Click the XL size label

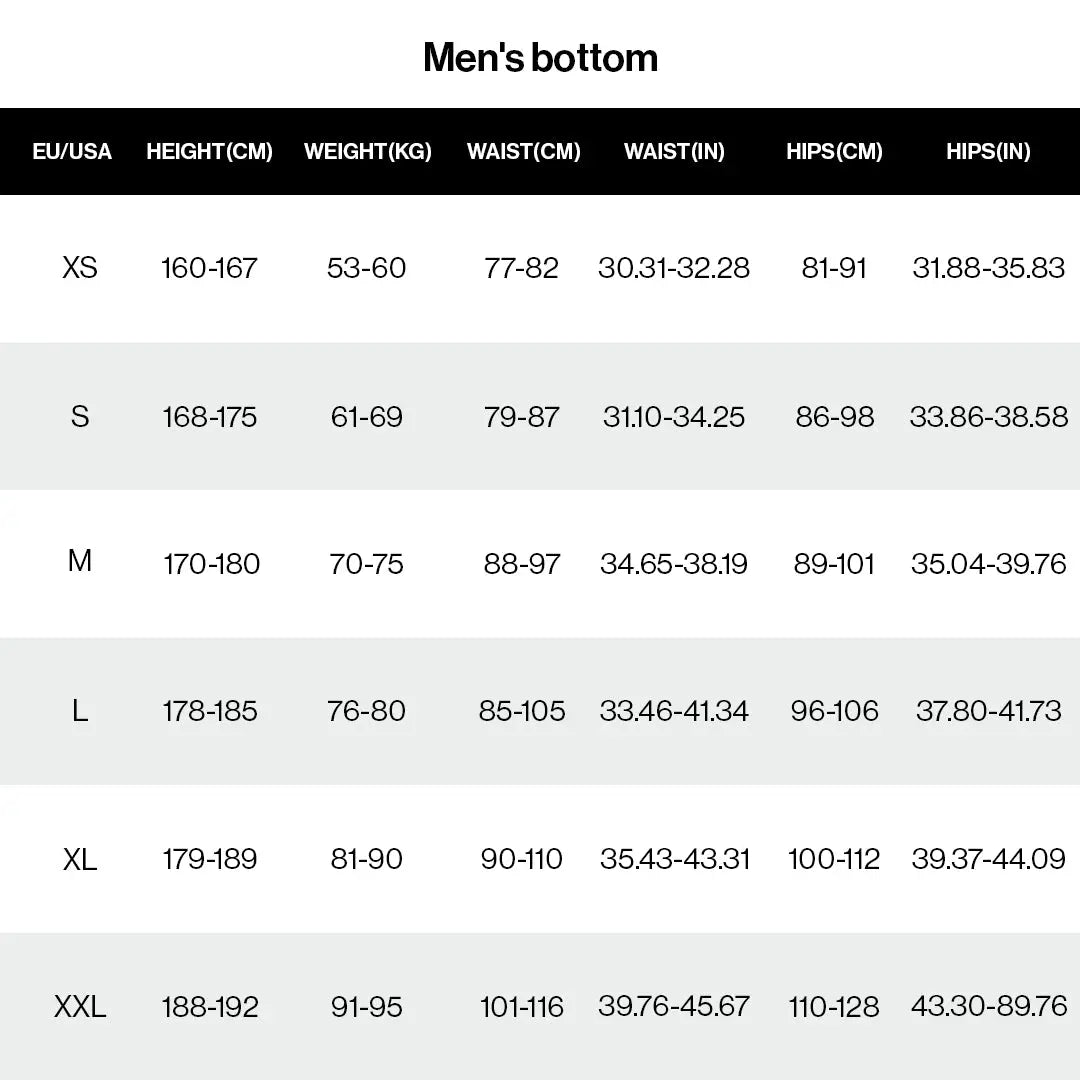(x=80, y=859)
